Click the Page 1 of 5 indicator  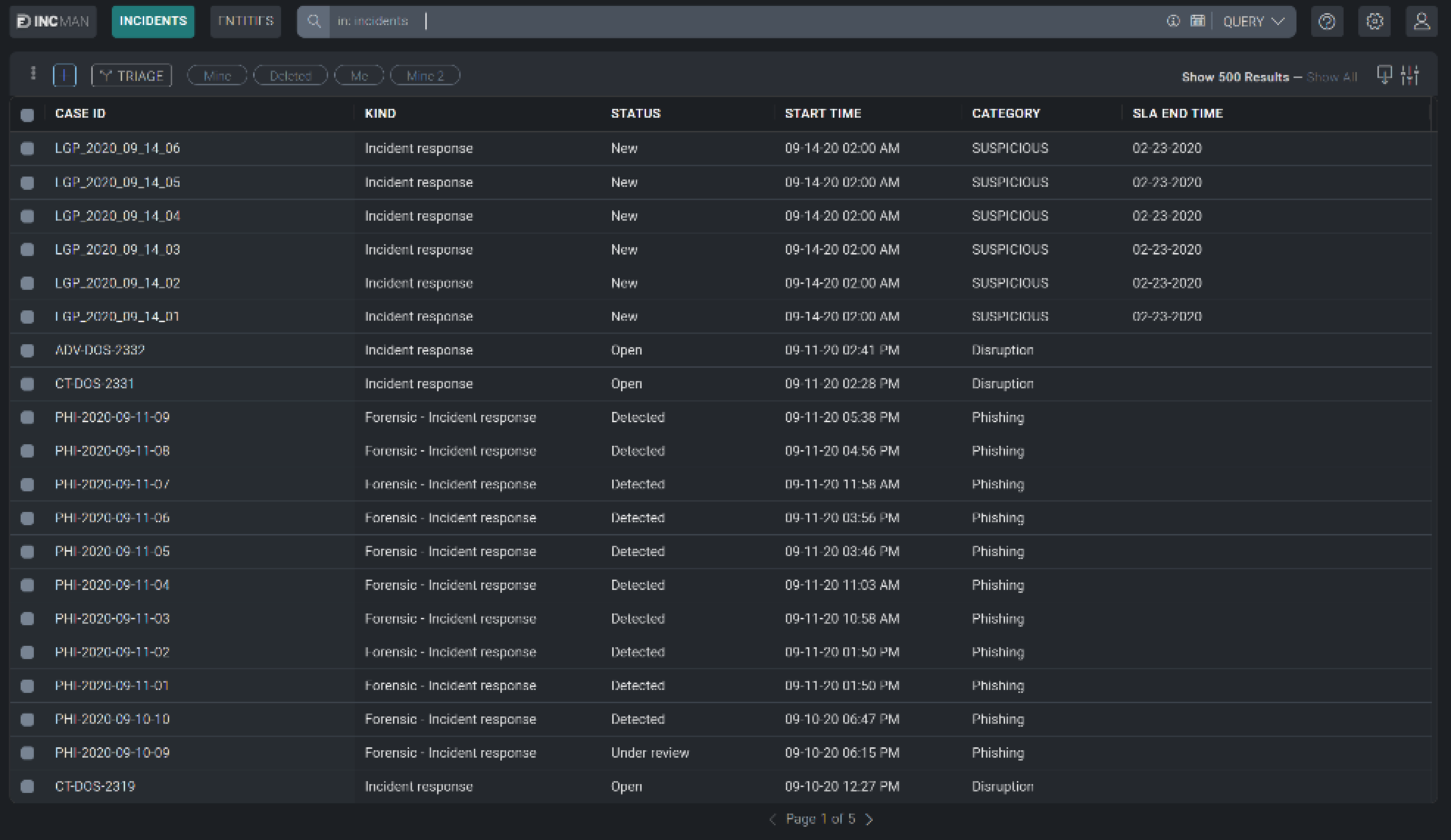821,819
